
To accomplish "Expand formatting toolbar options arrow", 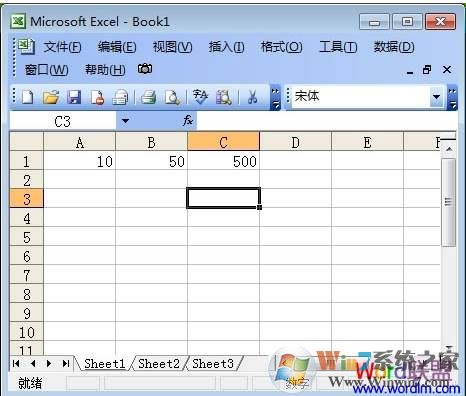I will pyautogui.click(x=452, y=98).
